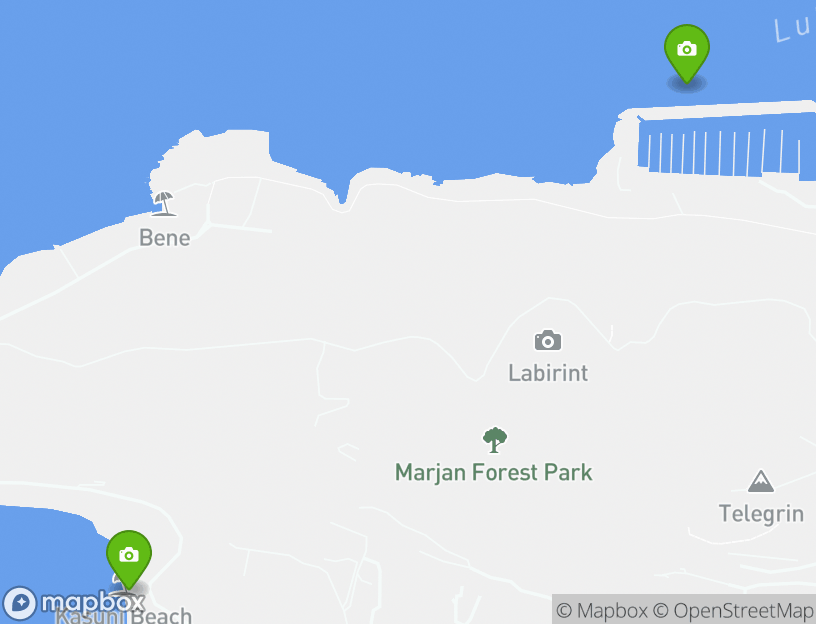The width and height of the screenshot is (816, 624).
Task: Click the Bene beach umbrella icon
Action: click(163, 203)
